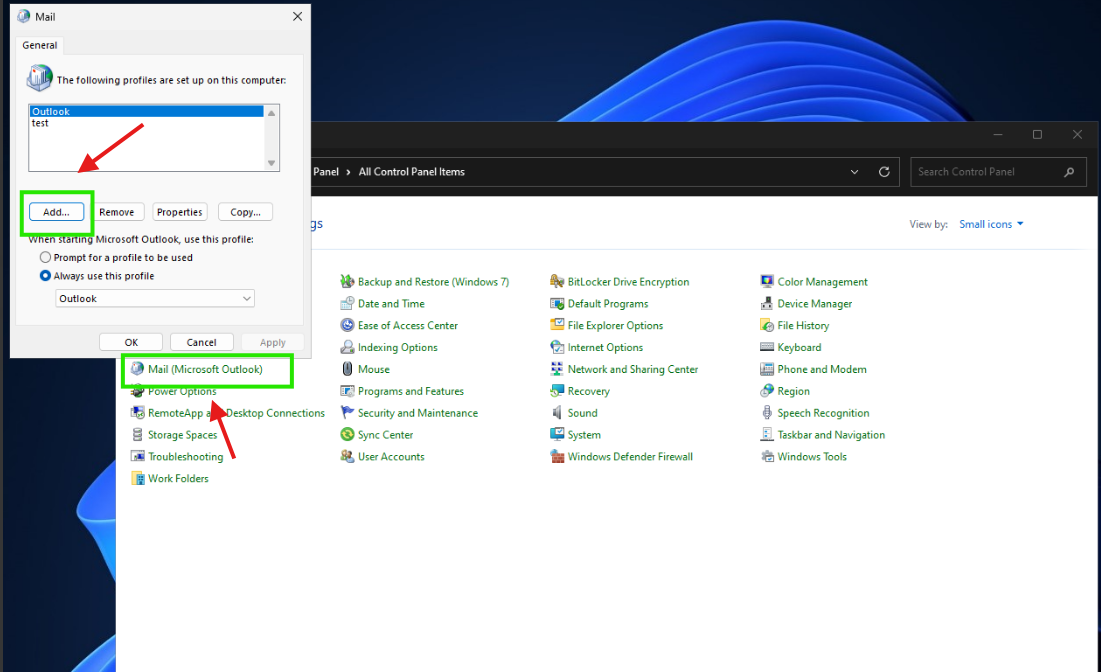1101x672 pixels.
Task: Click the Date and Time icon
Action: pos(347,303)
